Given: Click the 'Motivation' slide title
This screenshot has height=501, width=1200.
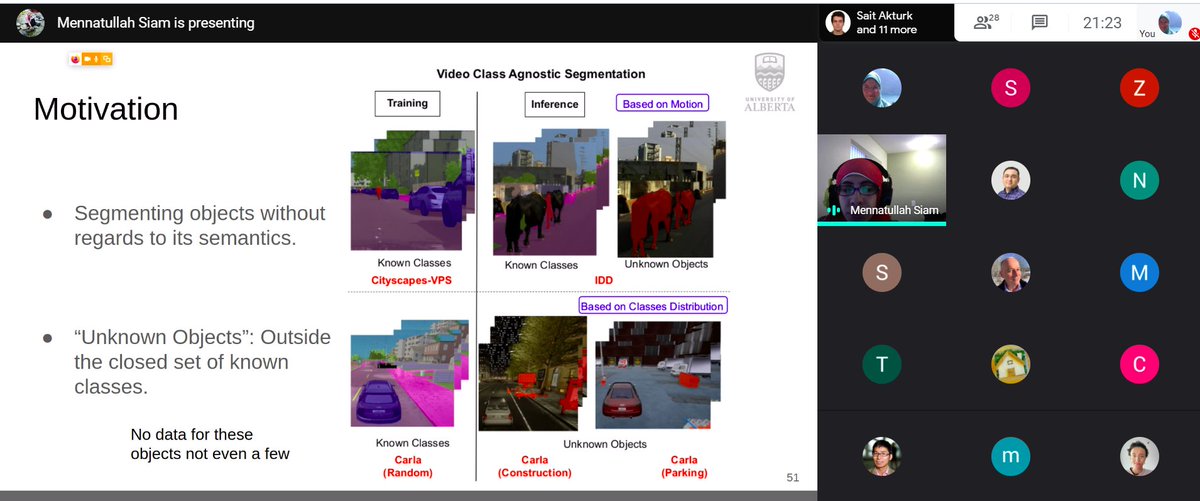Looking at the screenshot, I should [x=106, y=108].
